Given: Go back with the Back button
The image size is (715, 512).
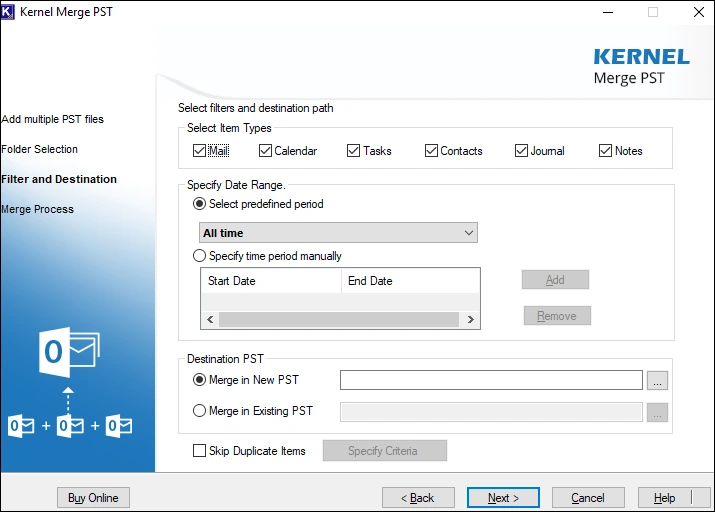Looking at the screenshot, I should pos(418,497).
